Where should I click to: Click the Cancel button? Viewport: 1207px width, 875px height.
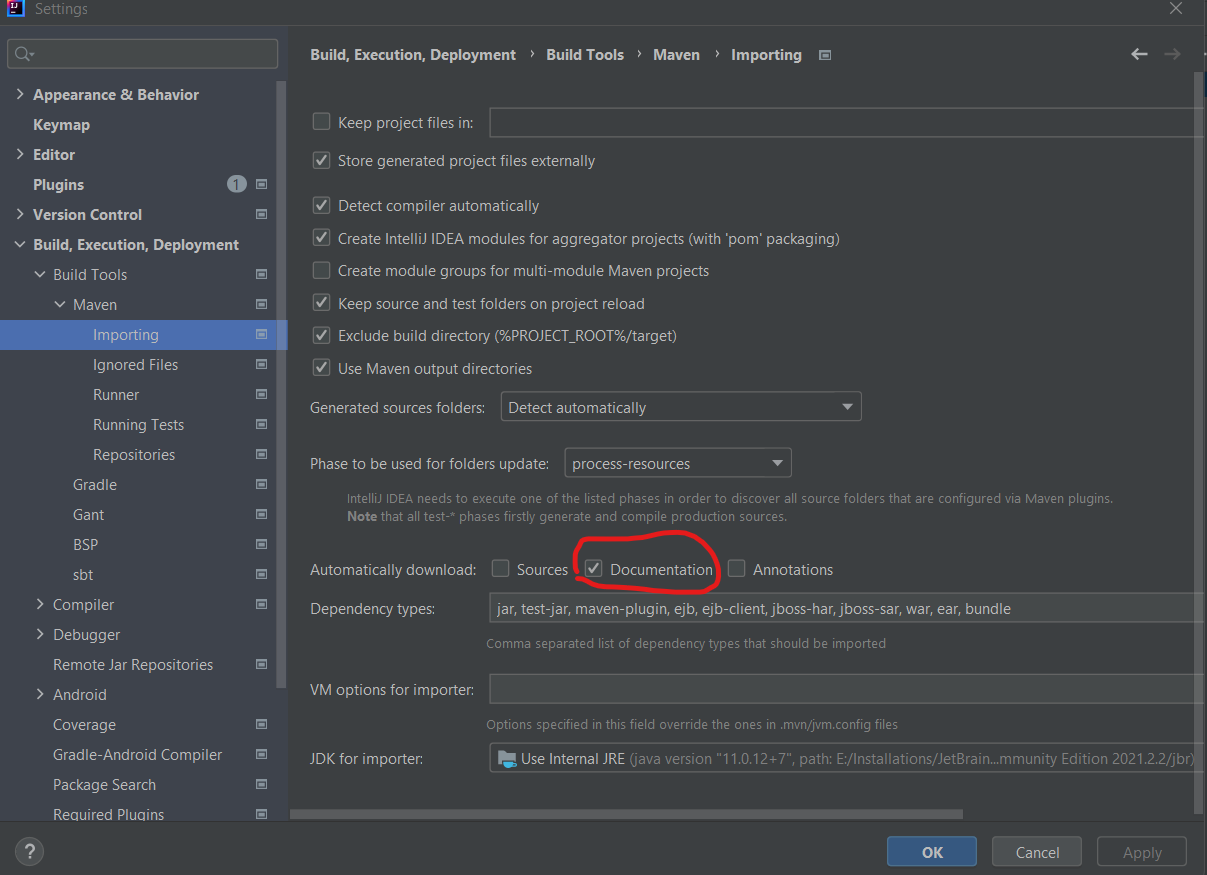click(x=1037, y=852)
